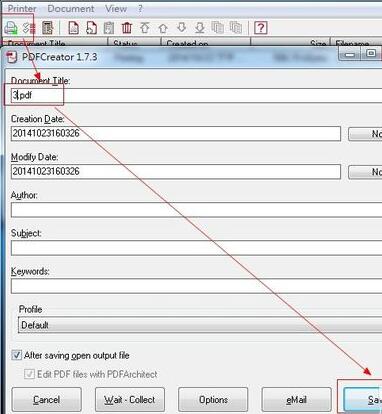
Task: Click the move-to-top arrow icon
Action: click(145, 28)
